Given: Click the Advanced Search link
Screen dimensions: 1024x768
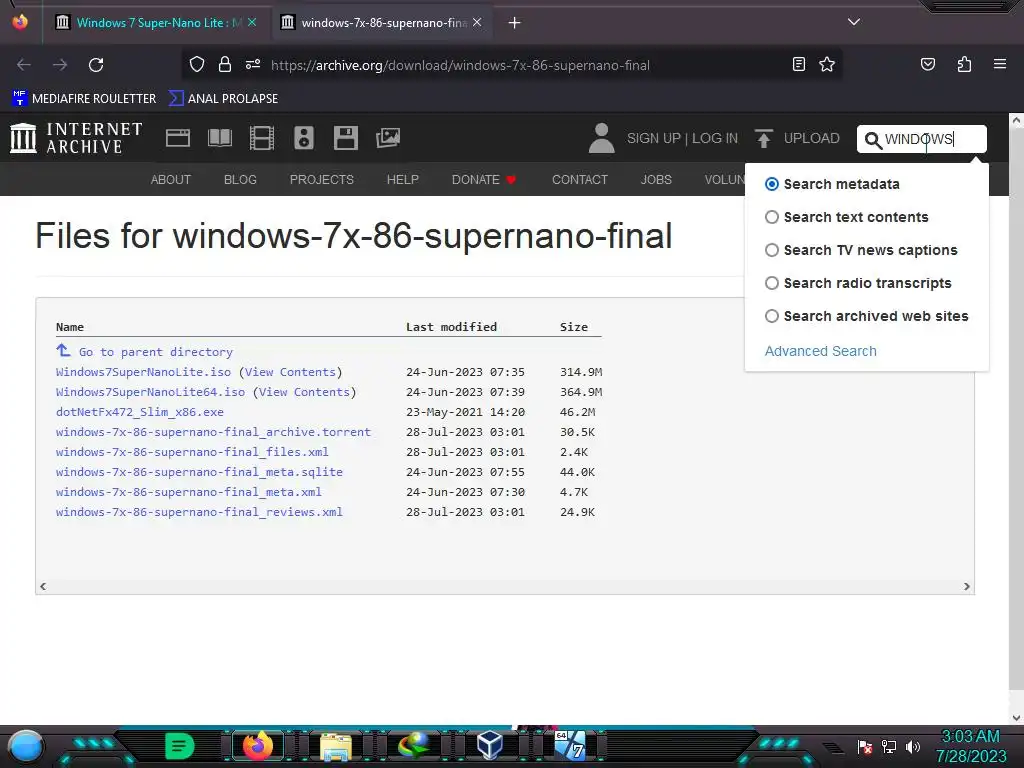Looking at the screenshot, I should click(820, 351).
